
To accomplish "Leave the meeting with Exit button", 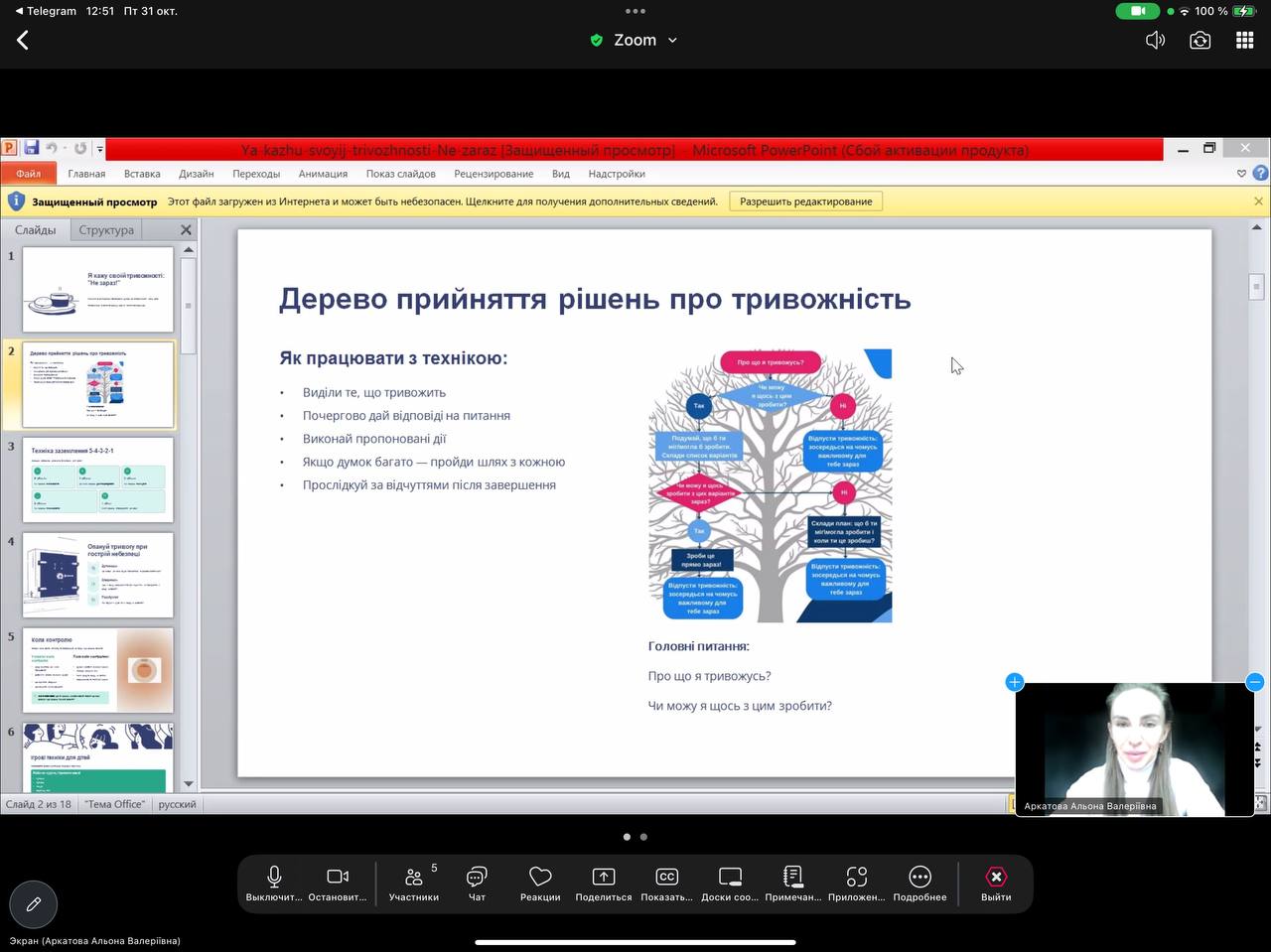I will coord(995,878).
